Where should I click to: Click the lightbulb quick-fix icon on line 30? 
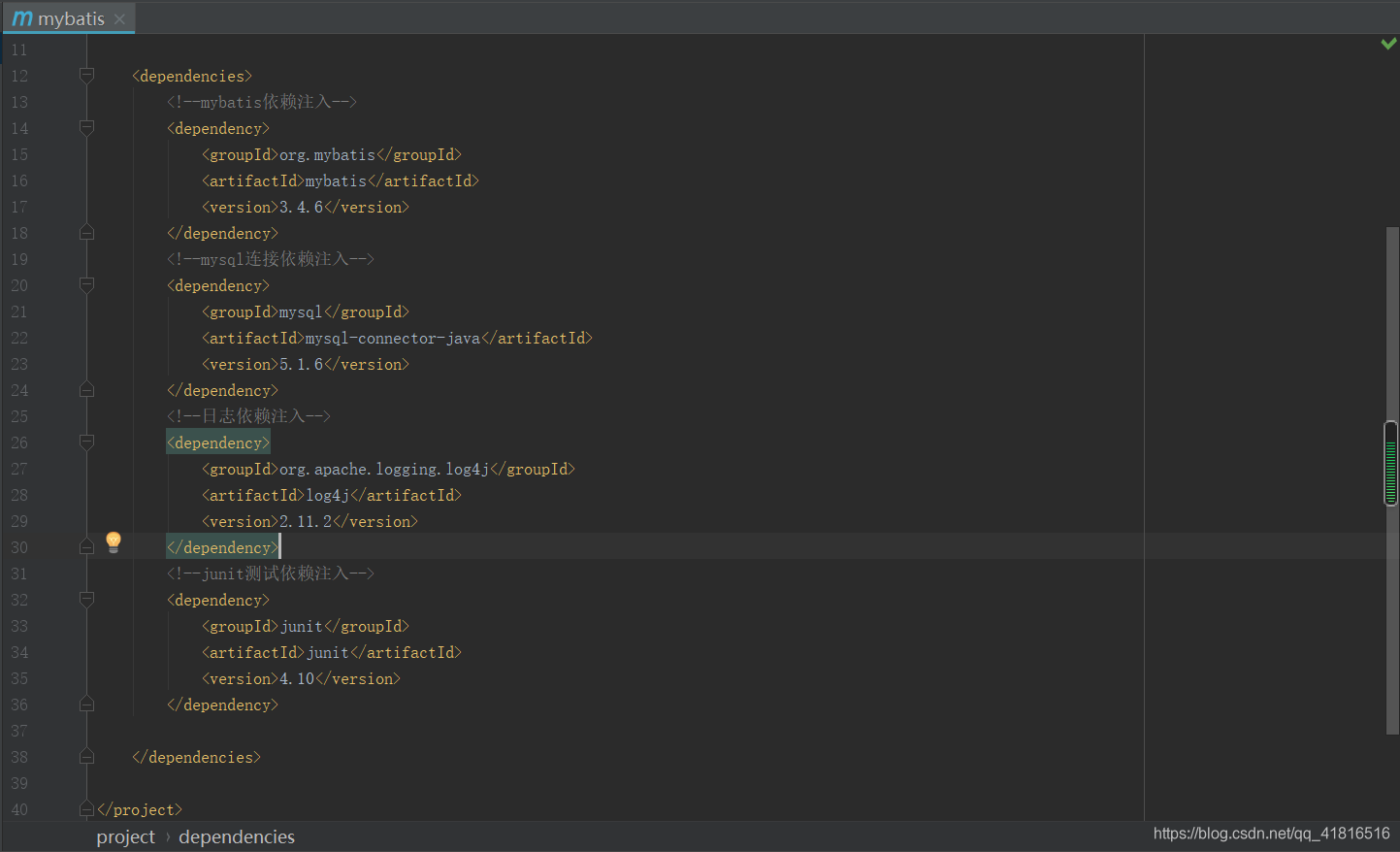click(114, 541)
